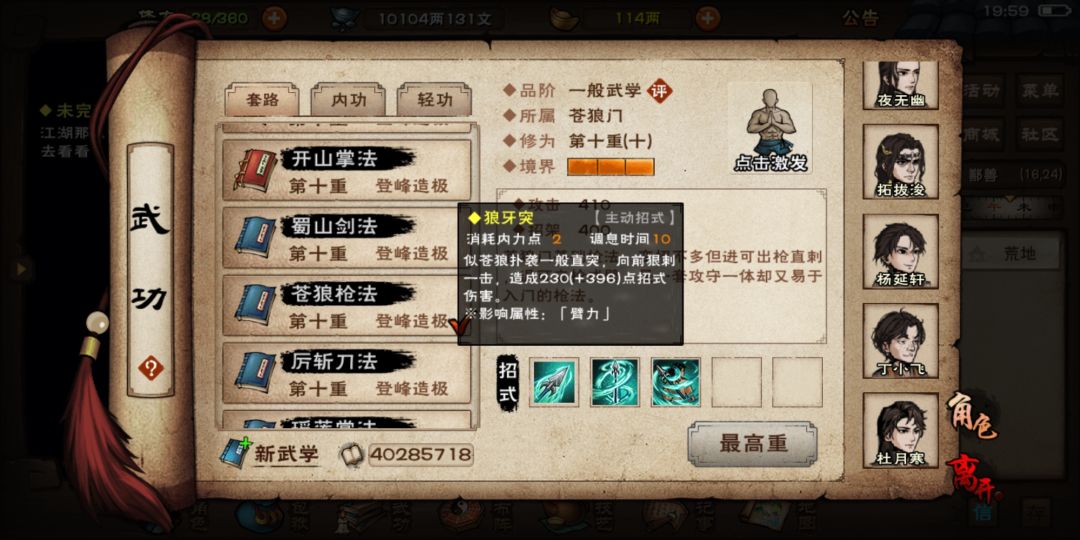The image size is (1080, 540).
Task: Select character portrait 拓拔浚
Action: (900, 162)
